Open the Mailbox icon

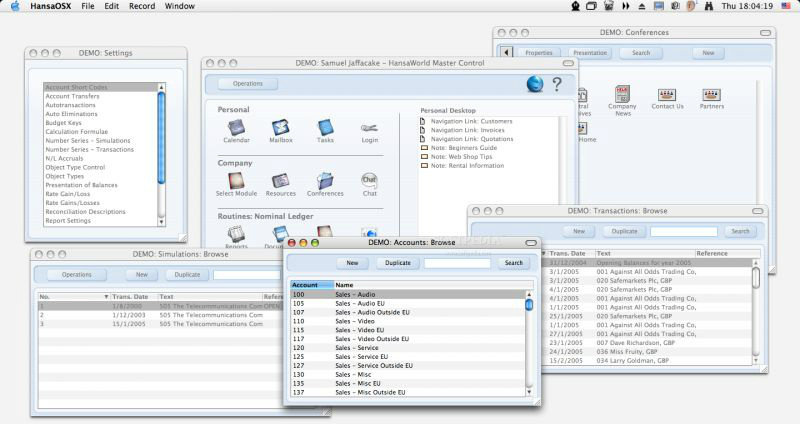click(x=281, y=128)
